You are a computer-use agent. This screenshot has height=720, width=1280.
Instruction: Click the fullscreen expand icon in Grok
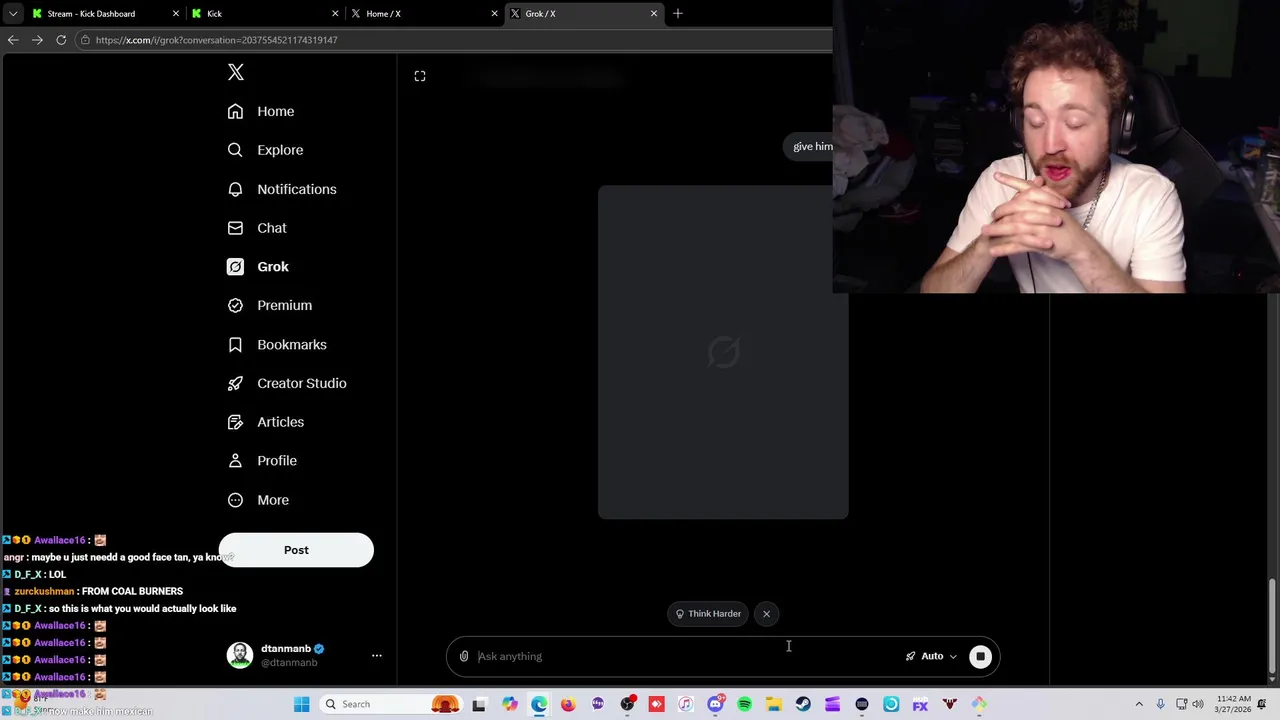click(420, 76)
